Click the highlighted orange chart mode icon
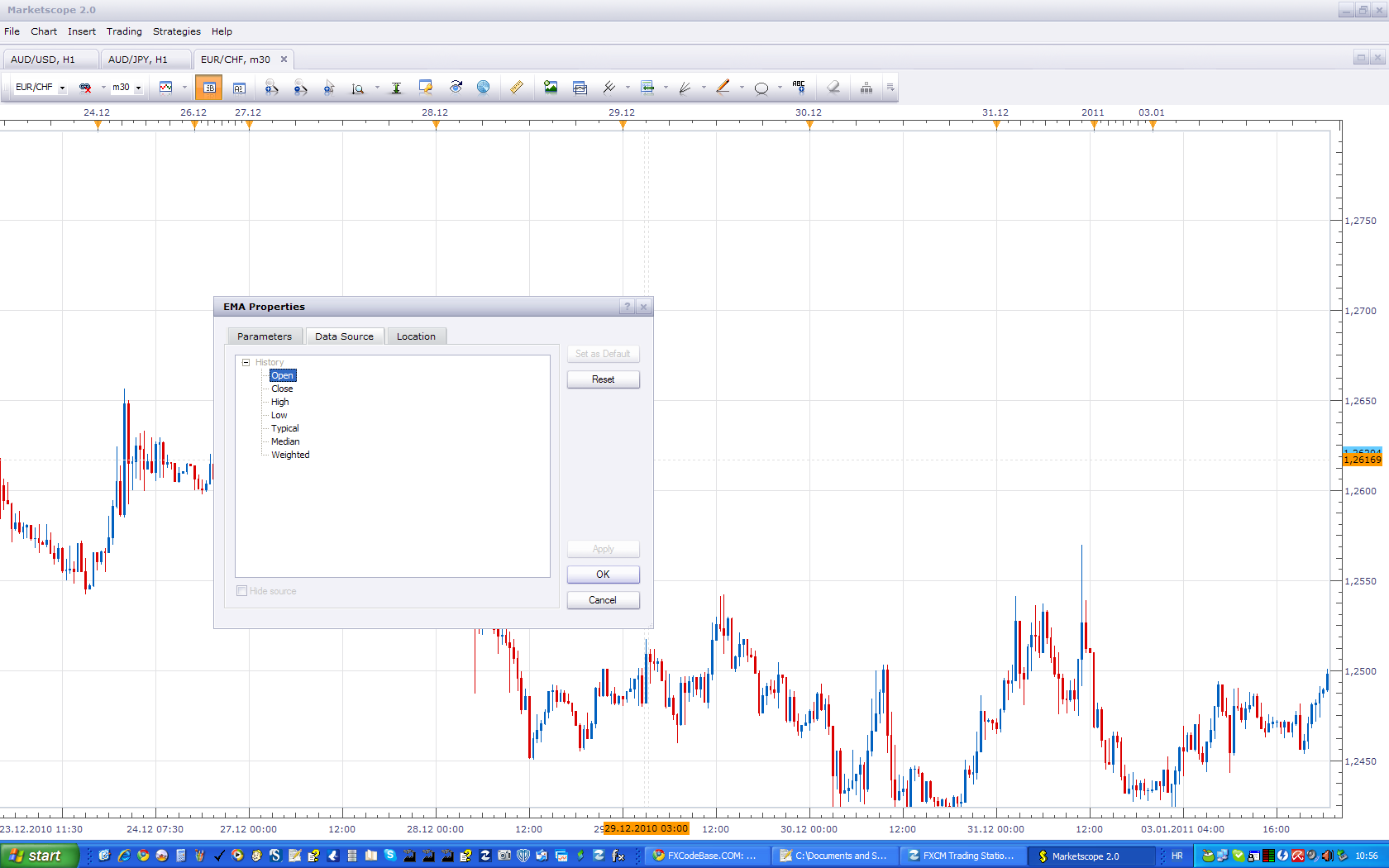The image size is (1389, 868). (x=209, y=88)
